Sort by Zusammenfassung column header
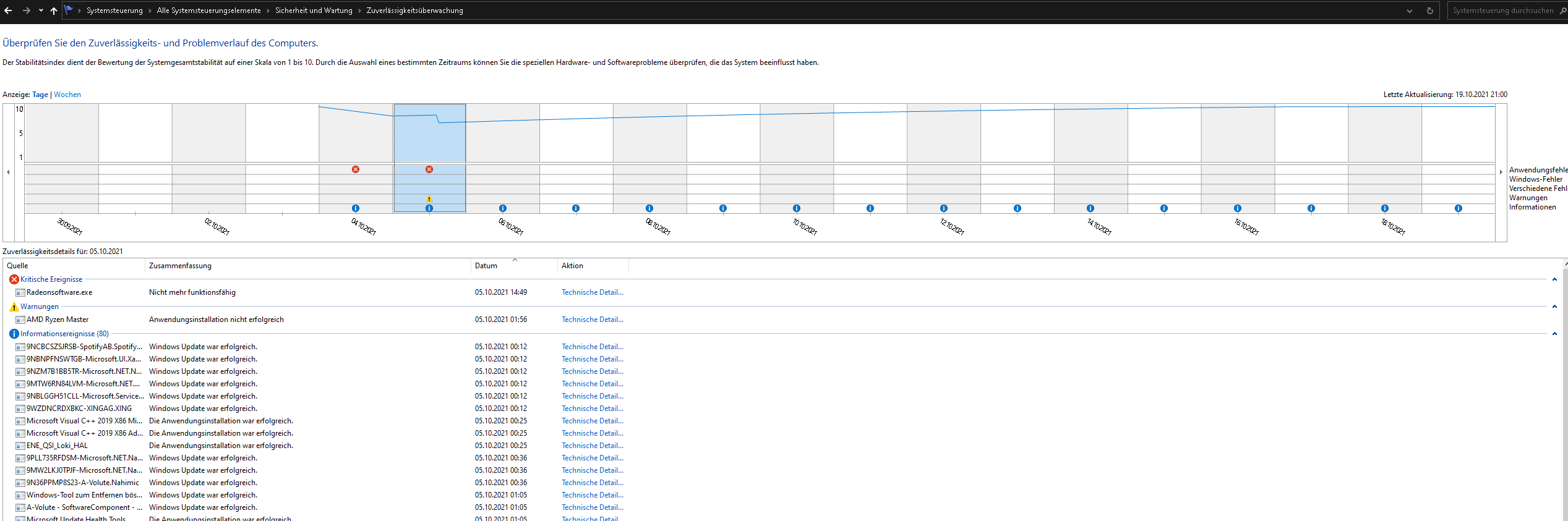This screenshot has width=1568, height=521. tap(308, 266)
